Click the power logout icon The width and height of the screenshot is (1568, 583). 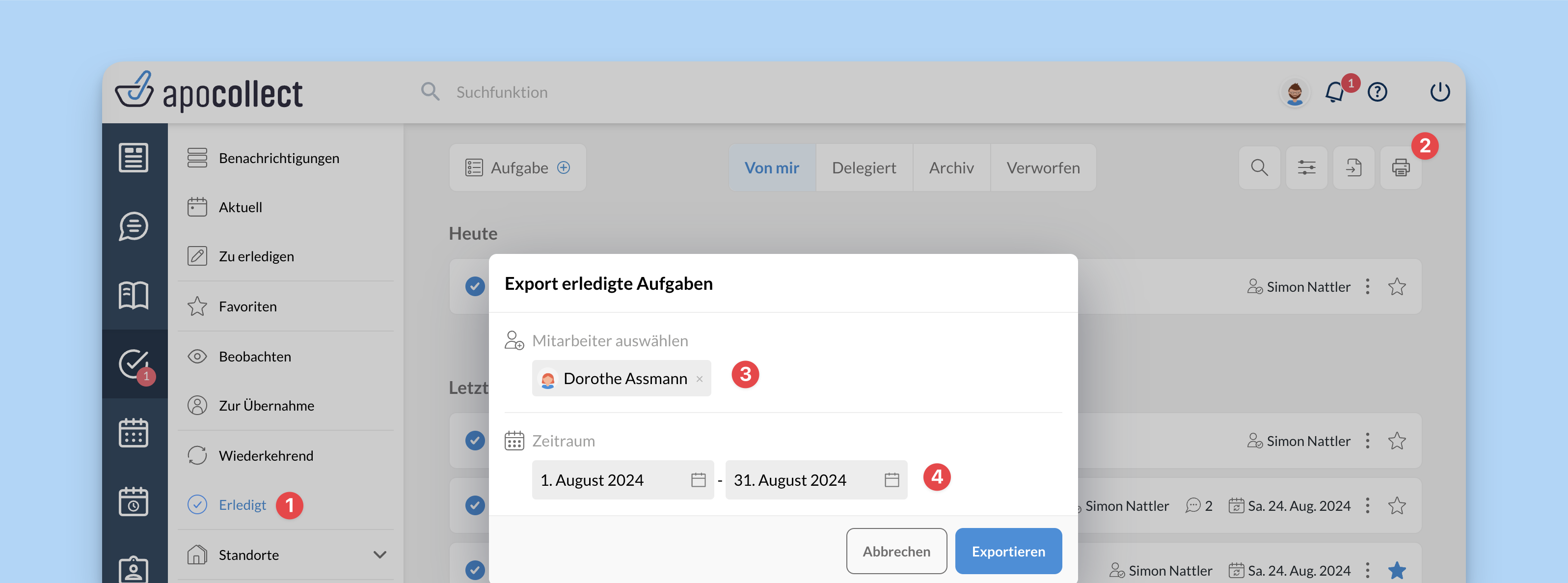(1439, 93)
